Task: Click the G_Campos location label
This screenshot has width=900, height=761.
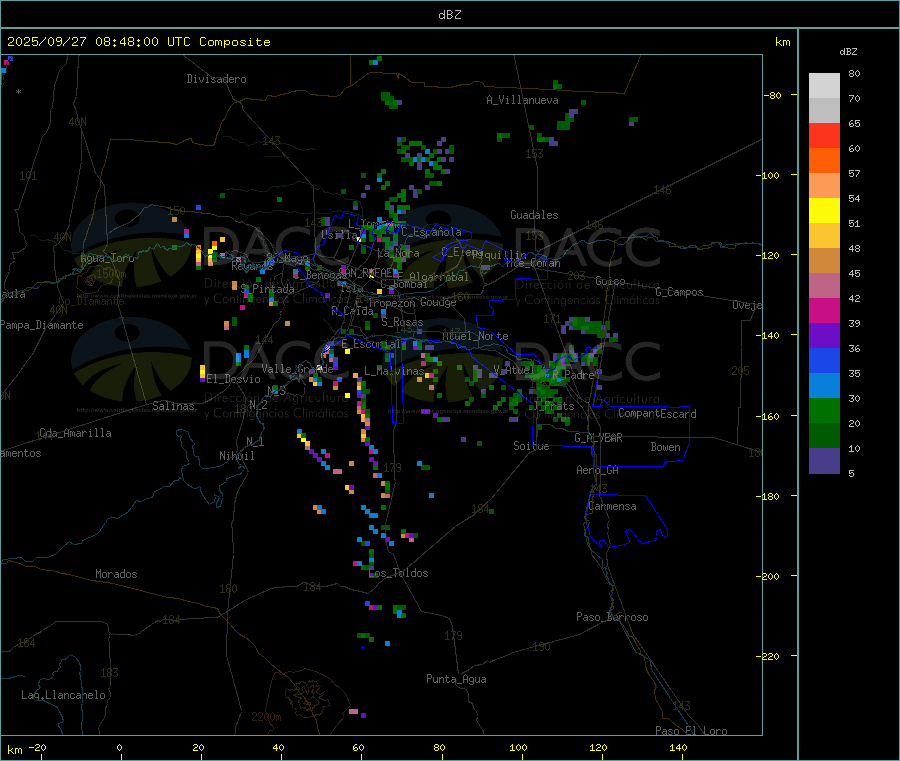Action: (680, 292)
